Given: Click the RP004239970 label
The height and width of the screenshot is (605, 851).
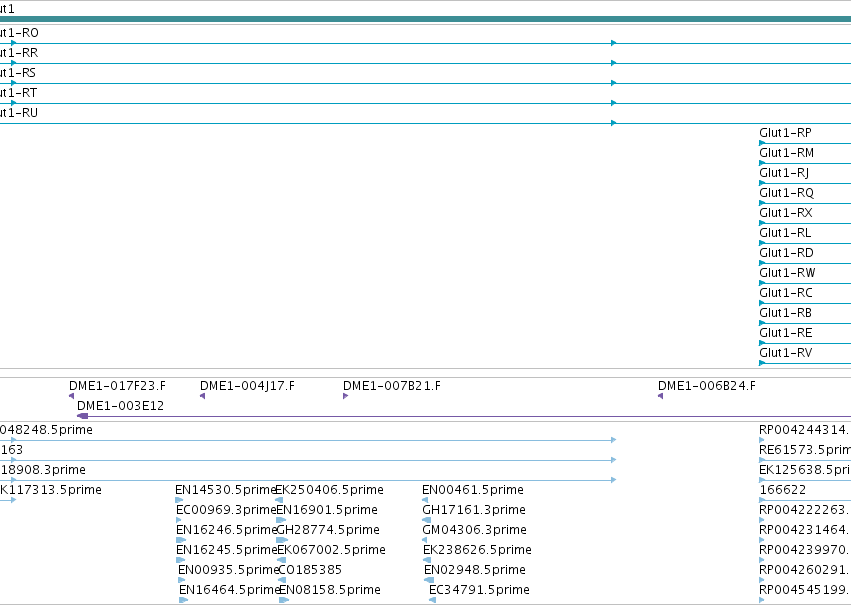Looking at the screenshot, I should pyautogui.click(x=803, y=550).
